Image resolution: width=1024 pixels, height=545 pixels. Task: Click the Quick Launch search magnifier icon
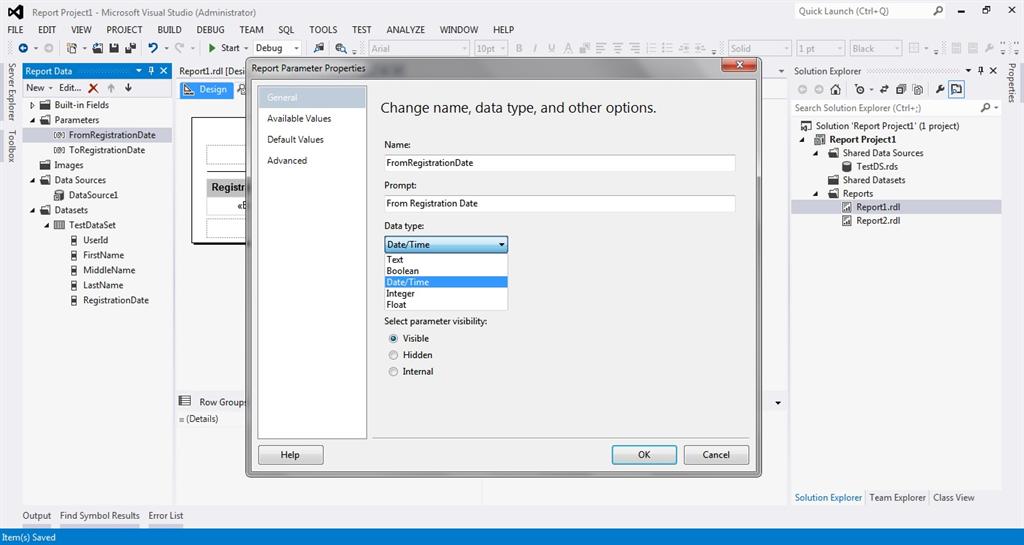[938, 11]
